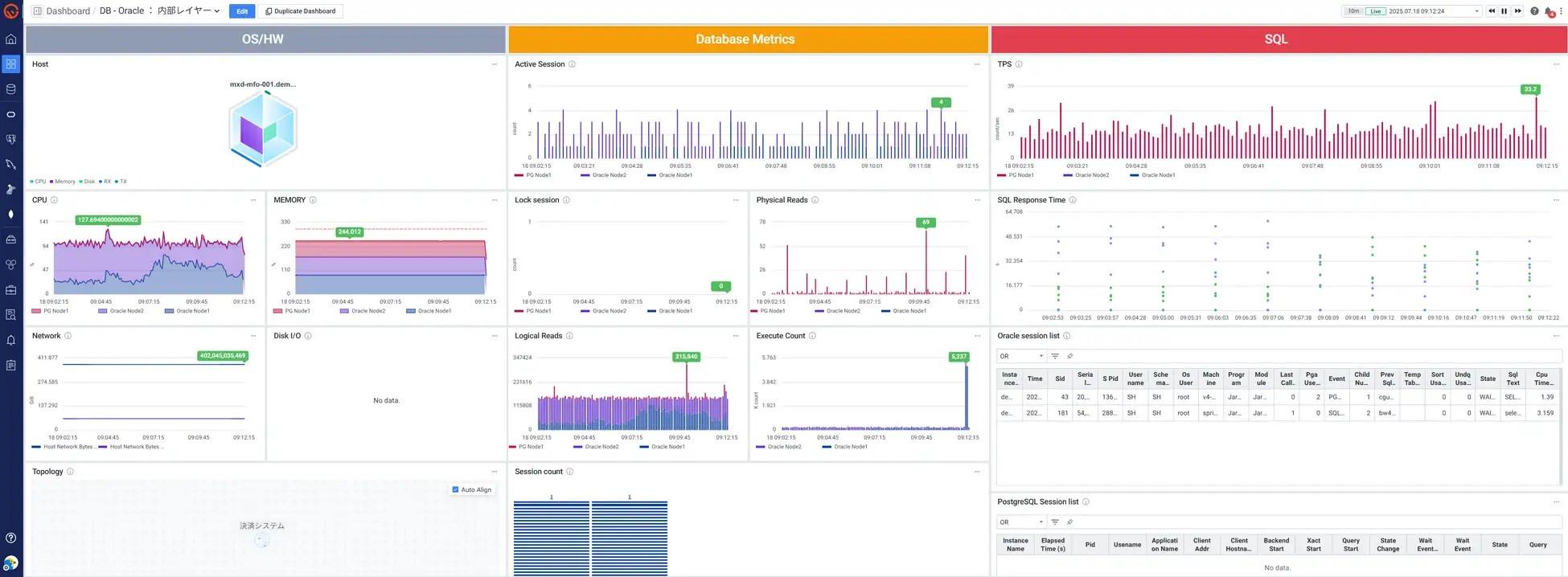Screen dimensions: 1568x577
Task: Expand the dashboard name dropdown chevron
Action: pyautogui.click(x=217, y=11)
